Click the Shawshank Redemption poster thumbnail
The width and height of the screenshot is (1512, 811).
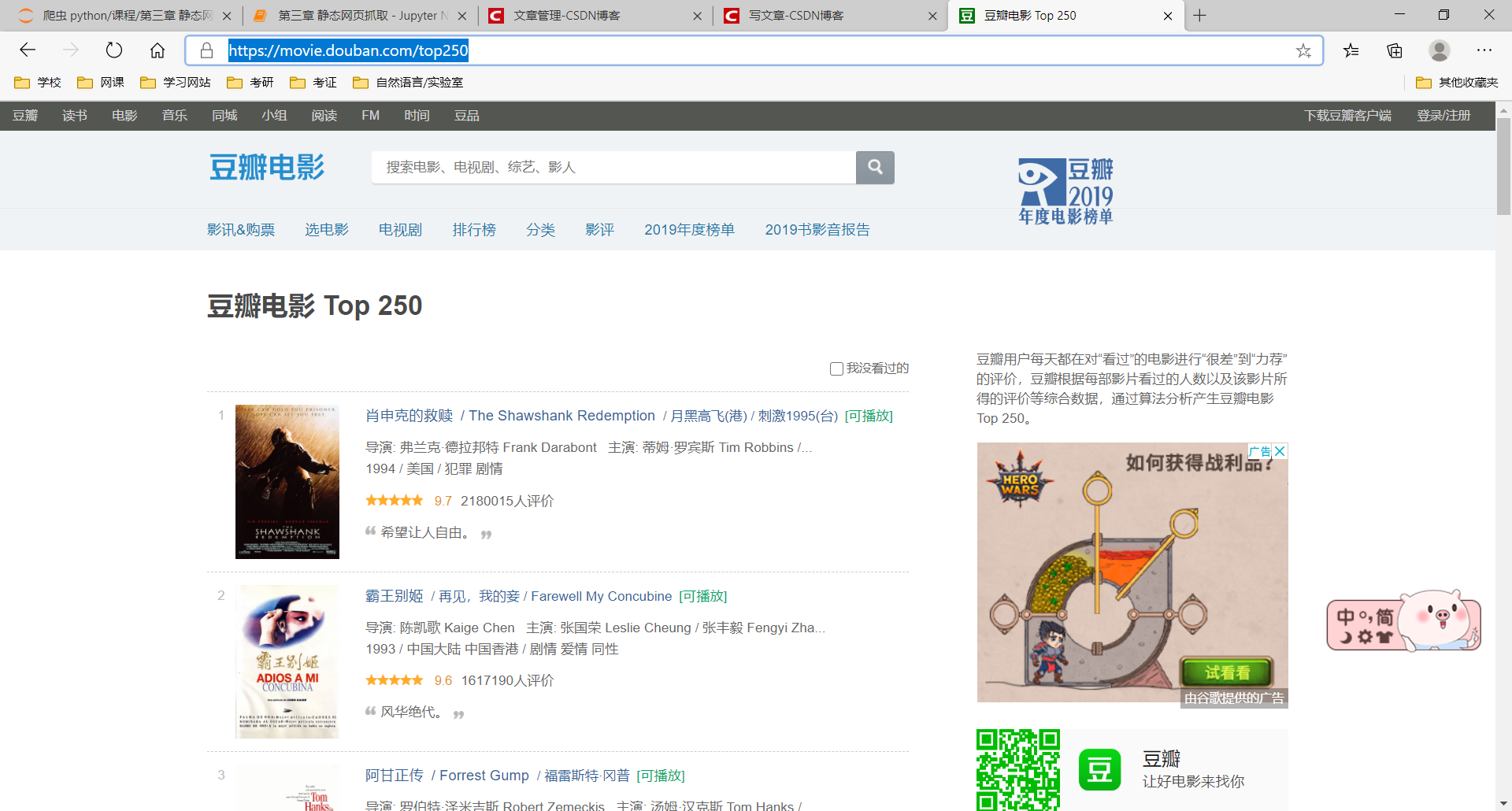tap(287, 482)
